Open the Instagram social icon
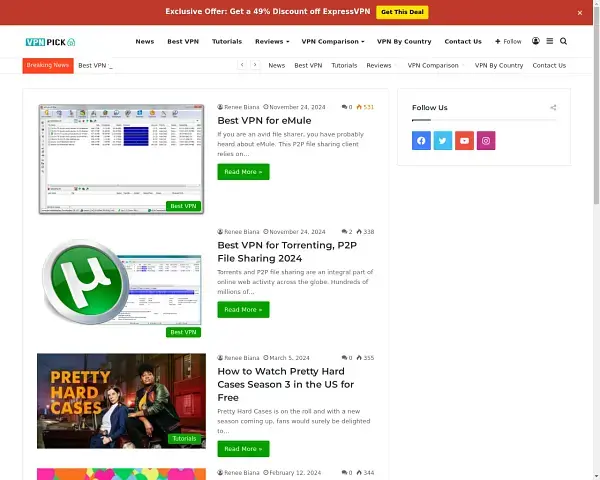Viewport: 600px width, 480px height. tap(486, 141)
